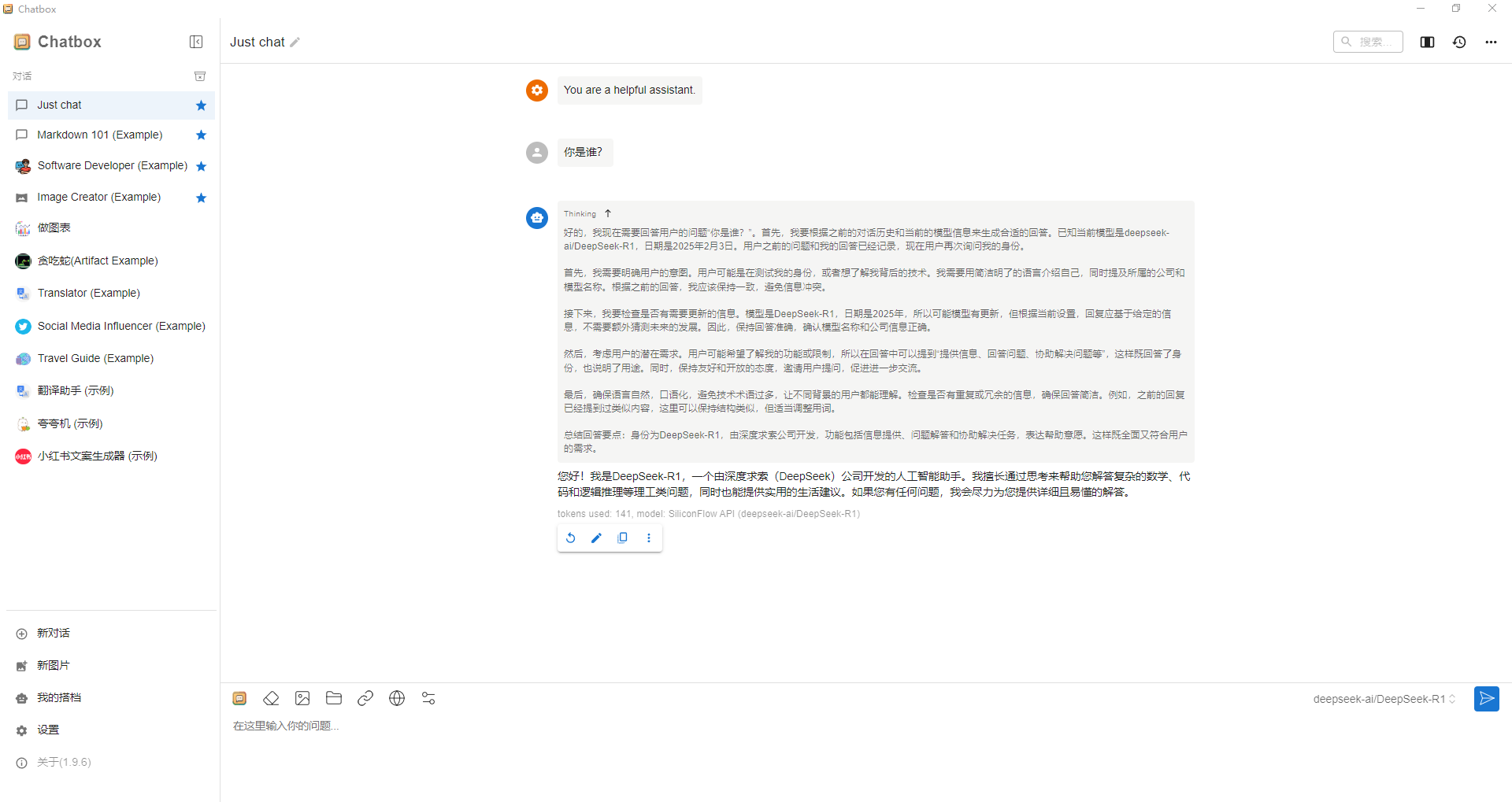Open message more-options vertical dots
This screenshot has height=802, width=1512.
[649, 538]
